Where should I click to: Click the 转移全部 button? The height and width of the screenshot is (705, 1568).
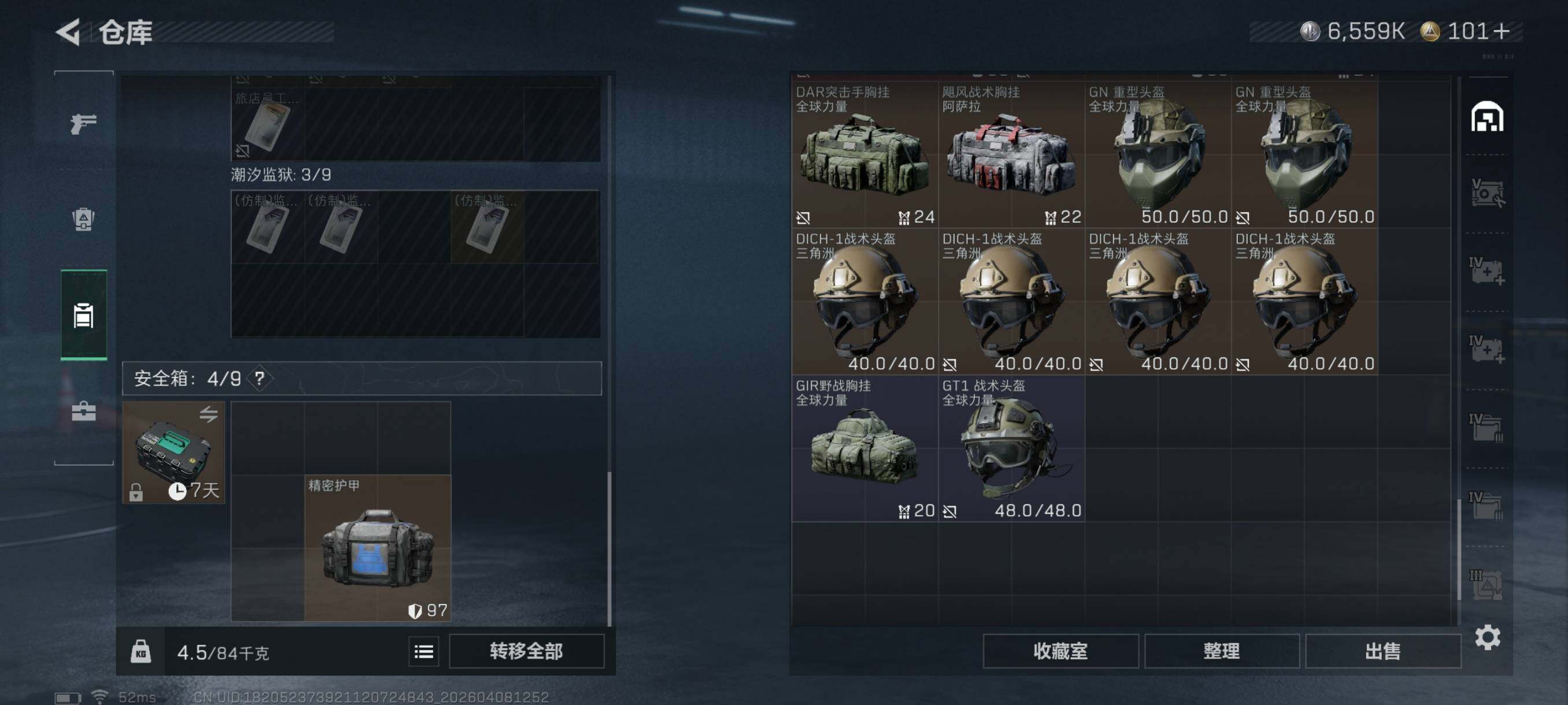[527, 651]
